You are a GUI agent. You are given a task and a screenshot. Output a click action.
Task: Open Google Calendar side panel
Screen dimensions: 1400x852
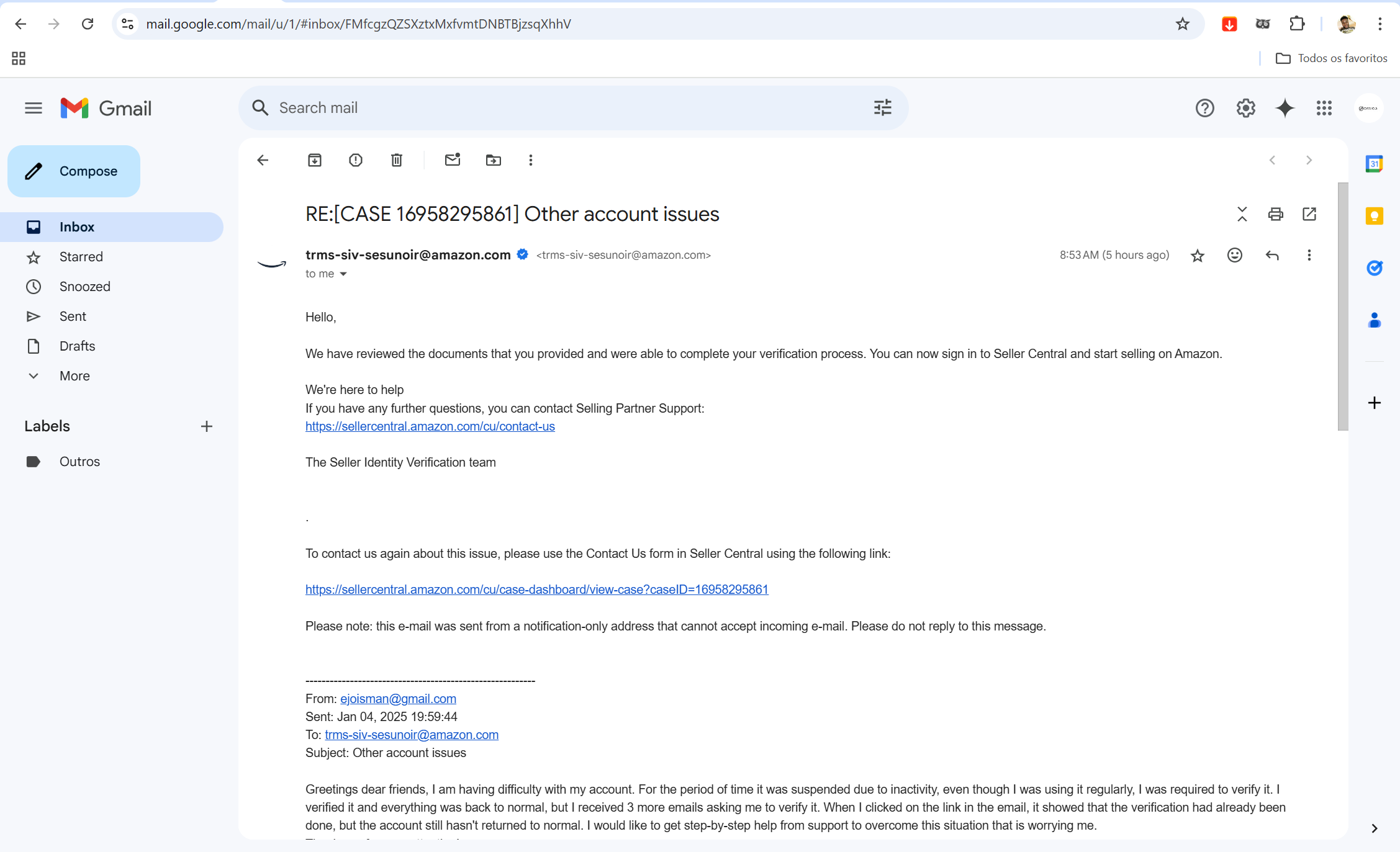click(1375, 164)
